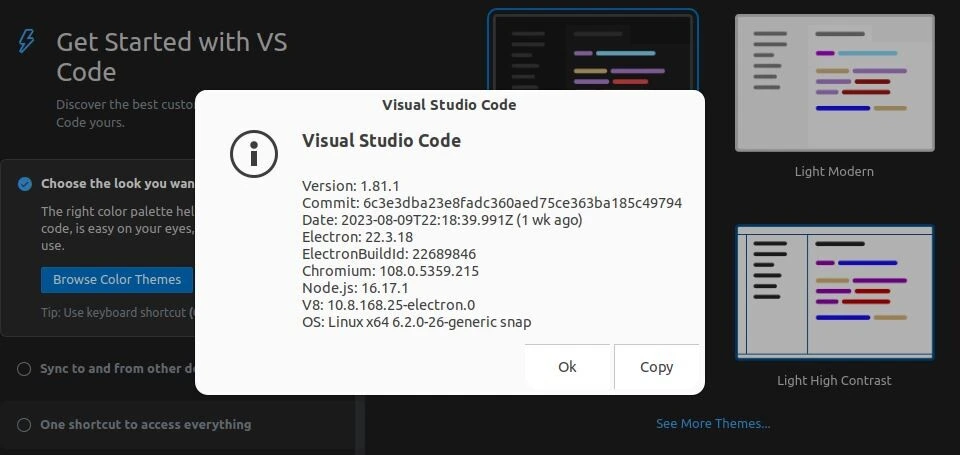Click the Commit hash line in the dialog

click(x=492, y=203)
